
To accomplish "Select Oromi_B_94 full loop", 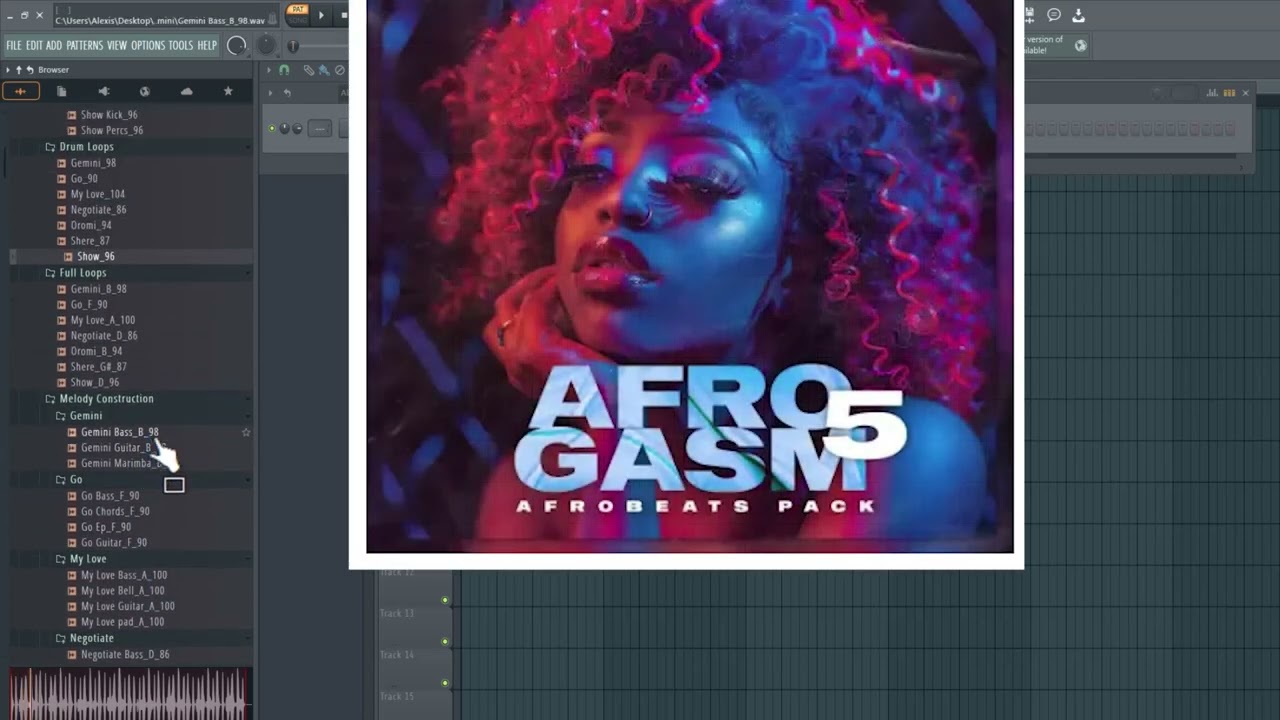I will pos(96,352).
